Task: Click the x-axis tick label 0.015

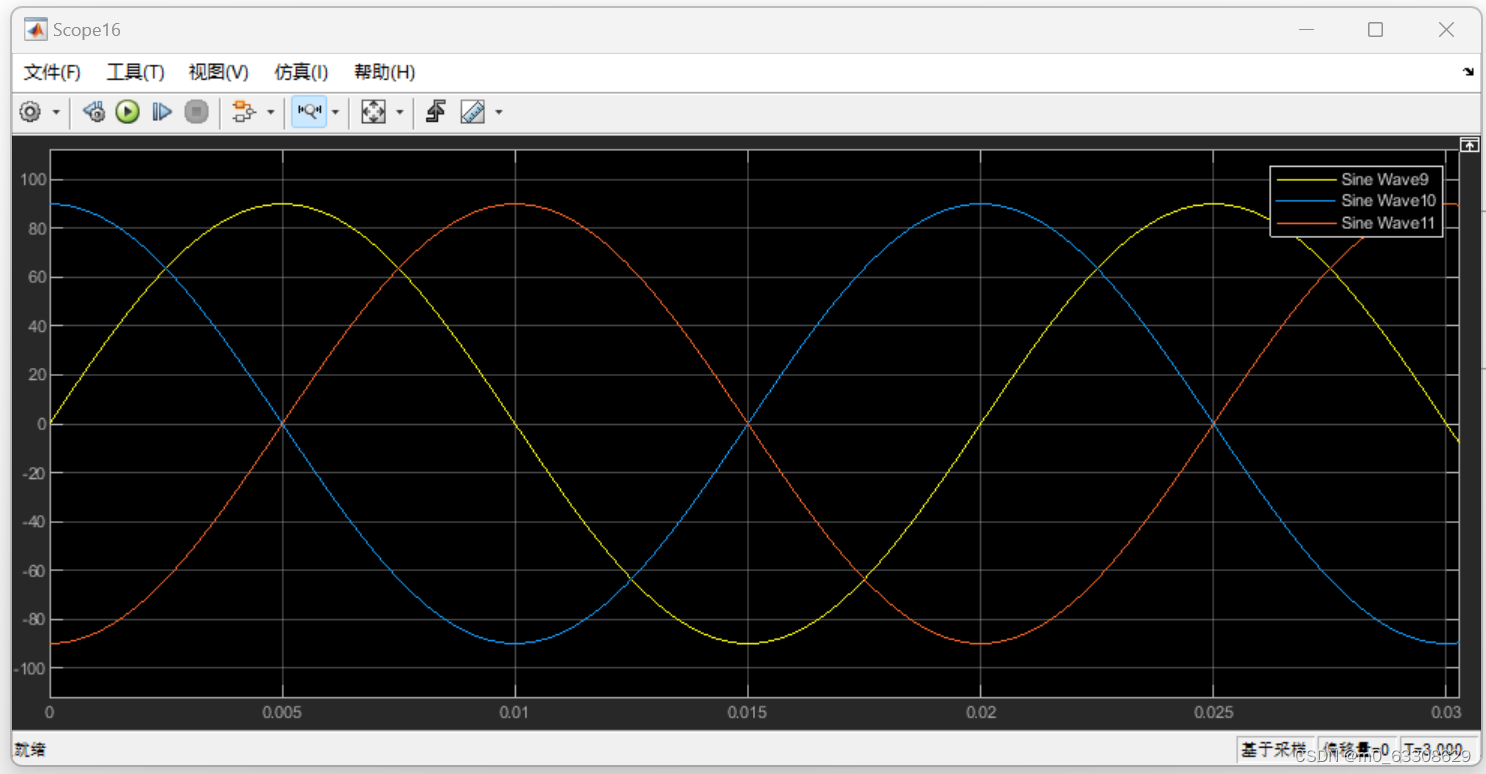Action: (747, 713)
